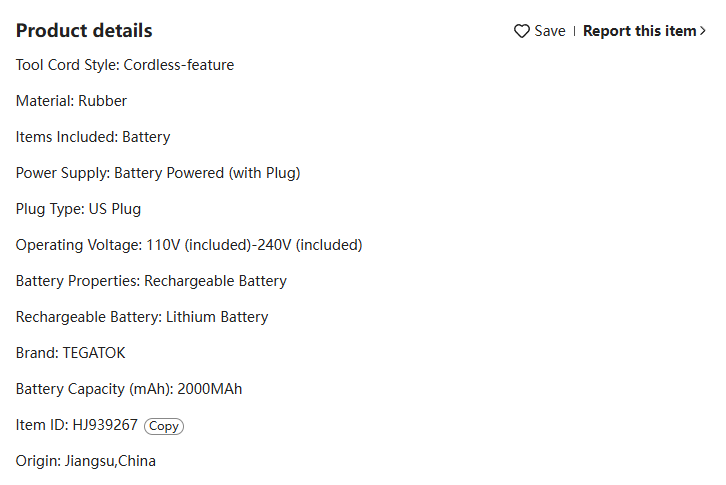Click the Plug Type: US Plug text
The width and height of the screenshot is (726, 485).
pyautogui.click(x=78, y=209)
